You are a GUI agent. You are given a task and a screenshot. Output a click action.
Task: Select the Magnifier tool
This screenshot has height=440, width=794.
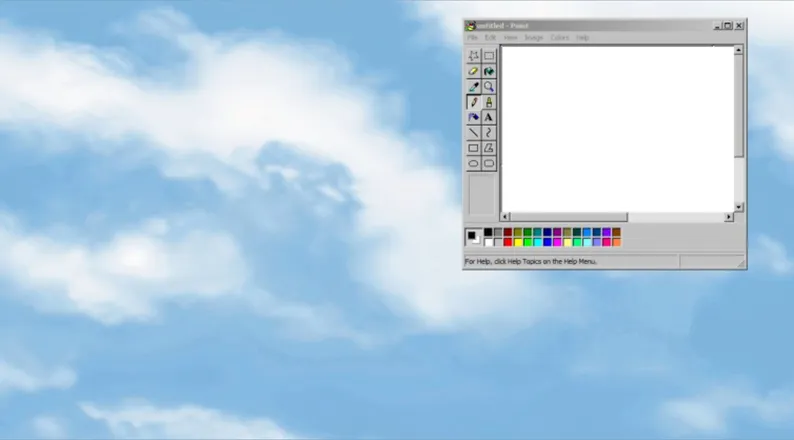click(489, 87)
